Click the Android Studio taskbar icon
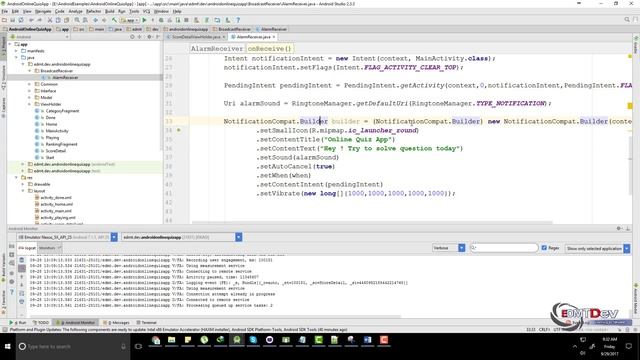The height and width of the screenshot is (360, 640). (237, 340)
